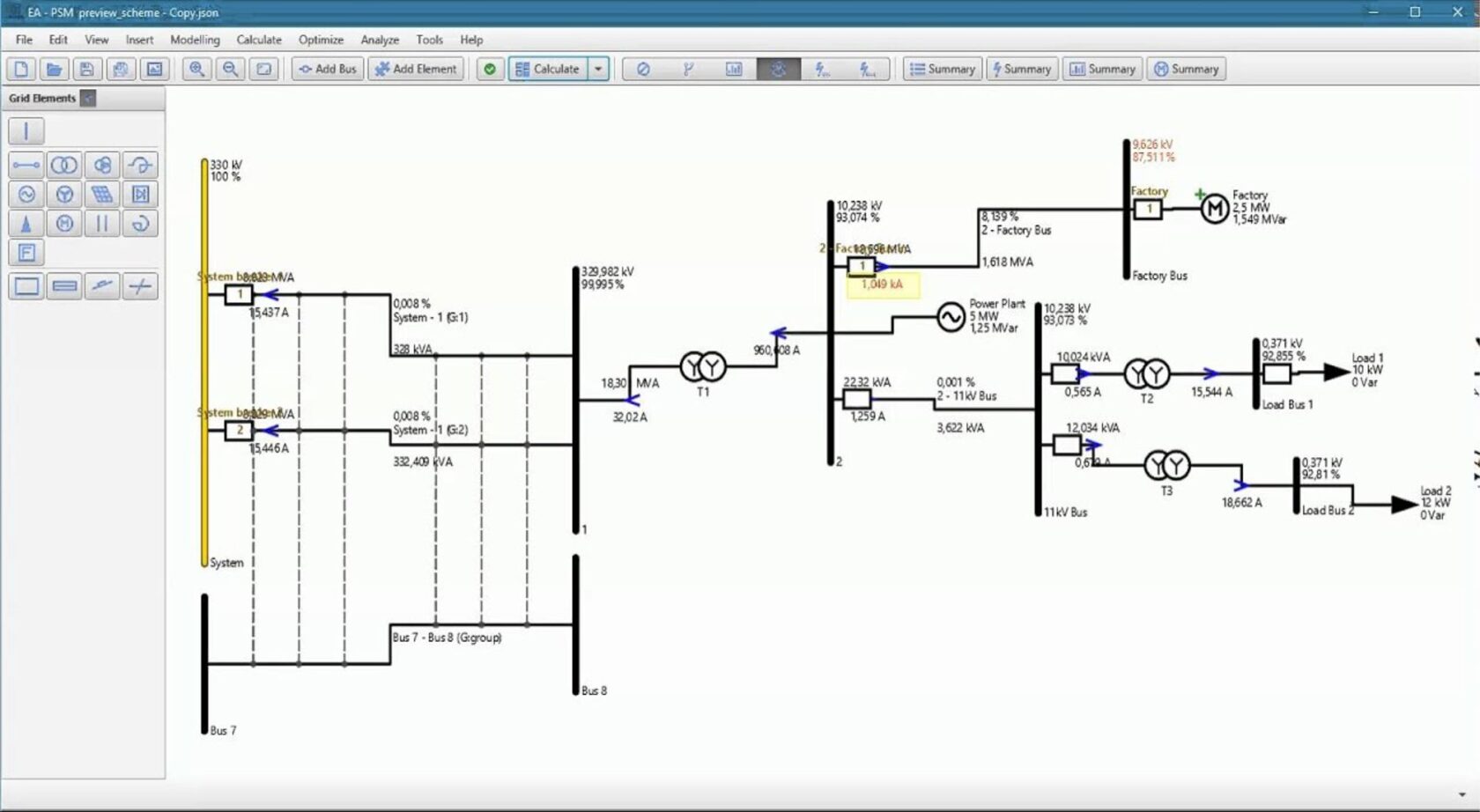The width and height of the screenshot is (1480, 812).
Task: Select the motor element in Grid Elements
Action: pyautogui.click(x=64, y=224)
